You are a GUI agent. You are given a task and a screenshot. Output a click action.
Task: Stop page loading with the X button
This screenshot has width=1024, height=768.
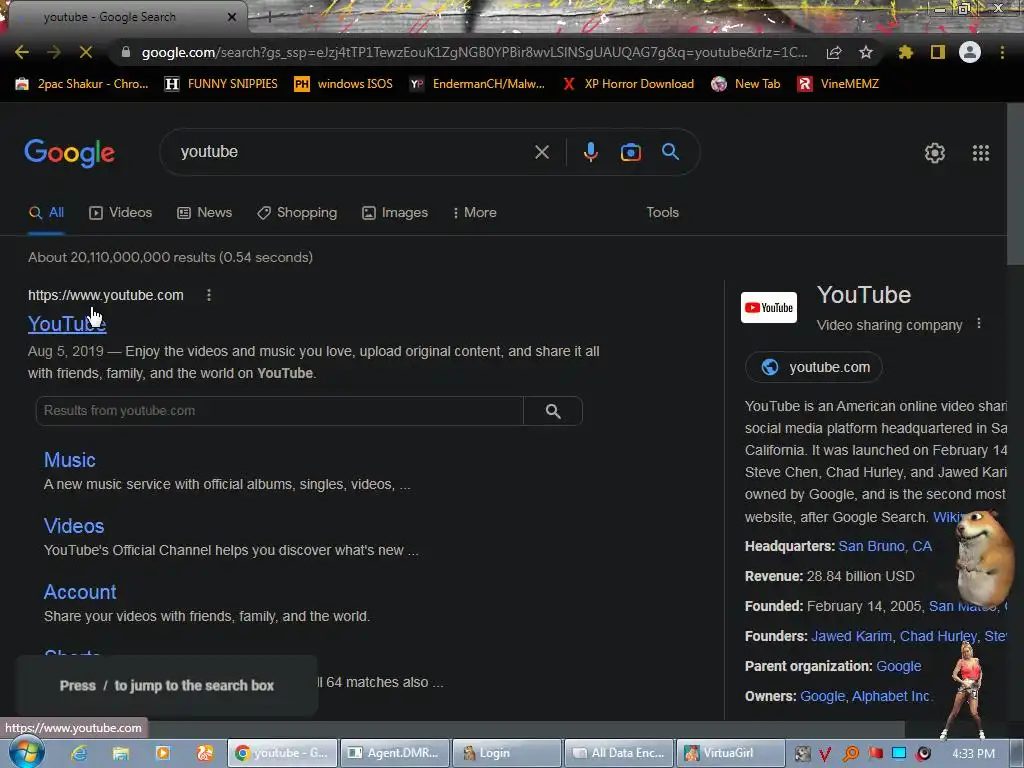tap(86, 52)
